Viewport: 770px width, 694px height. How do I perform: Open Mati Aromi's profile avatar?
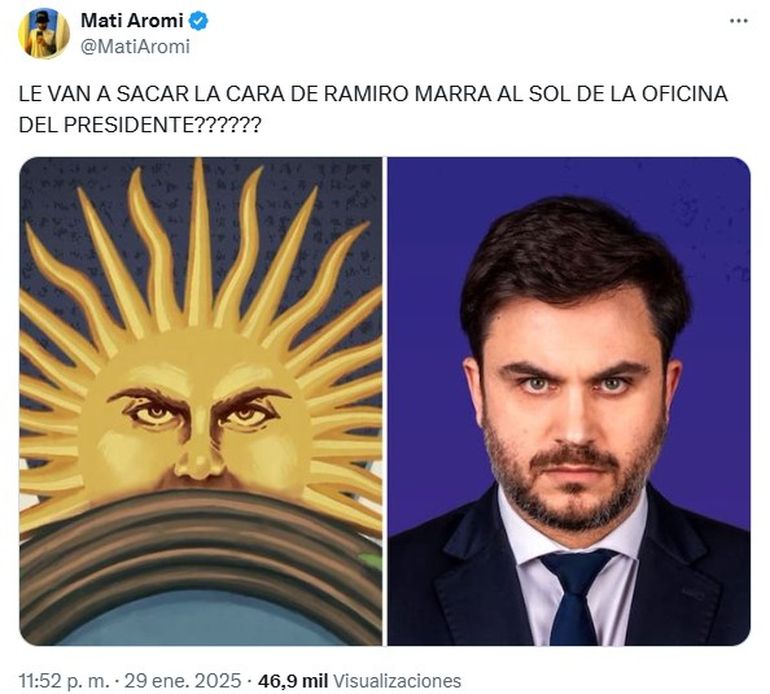tap(44, 34)
